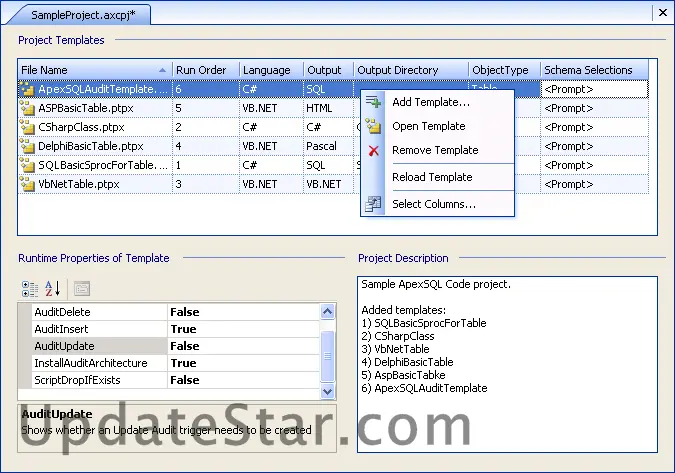Click the DelphiBasicTable.ptpx file icon
Viewport: 675px width, 473px height.
[x=27, y=146]
